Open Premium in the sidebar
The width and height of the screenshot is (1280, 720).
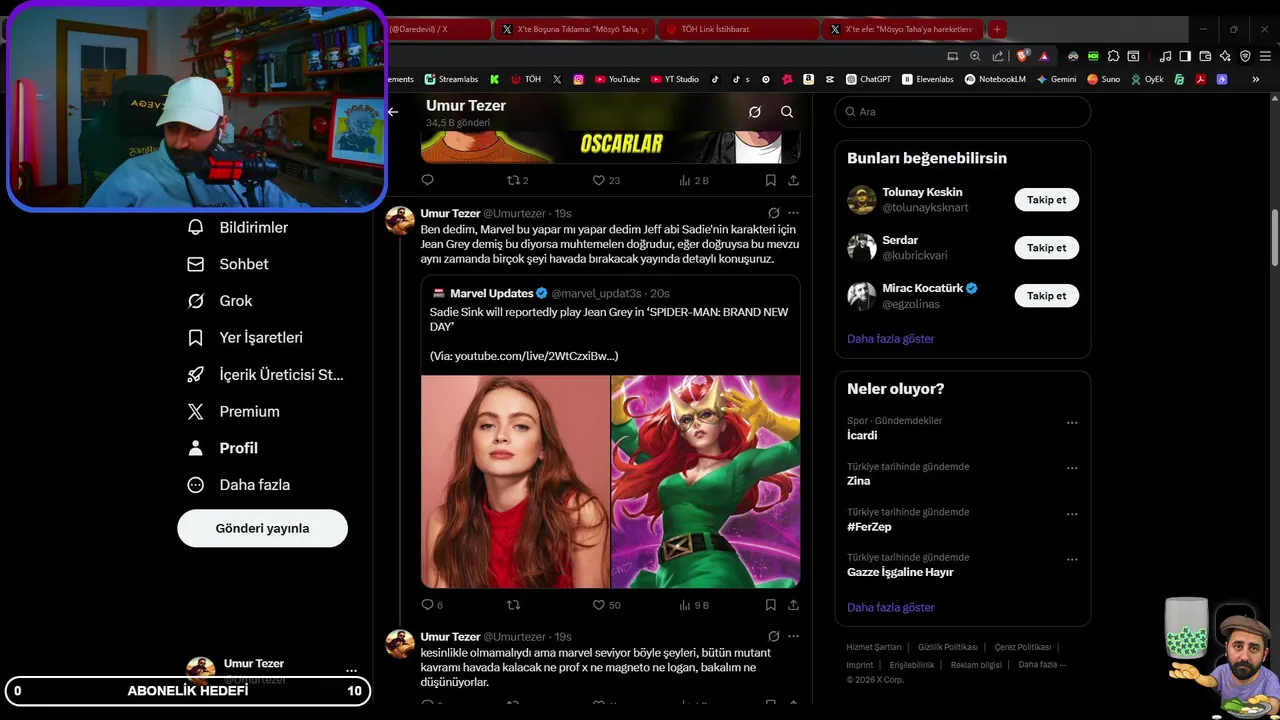233,411
